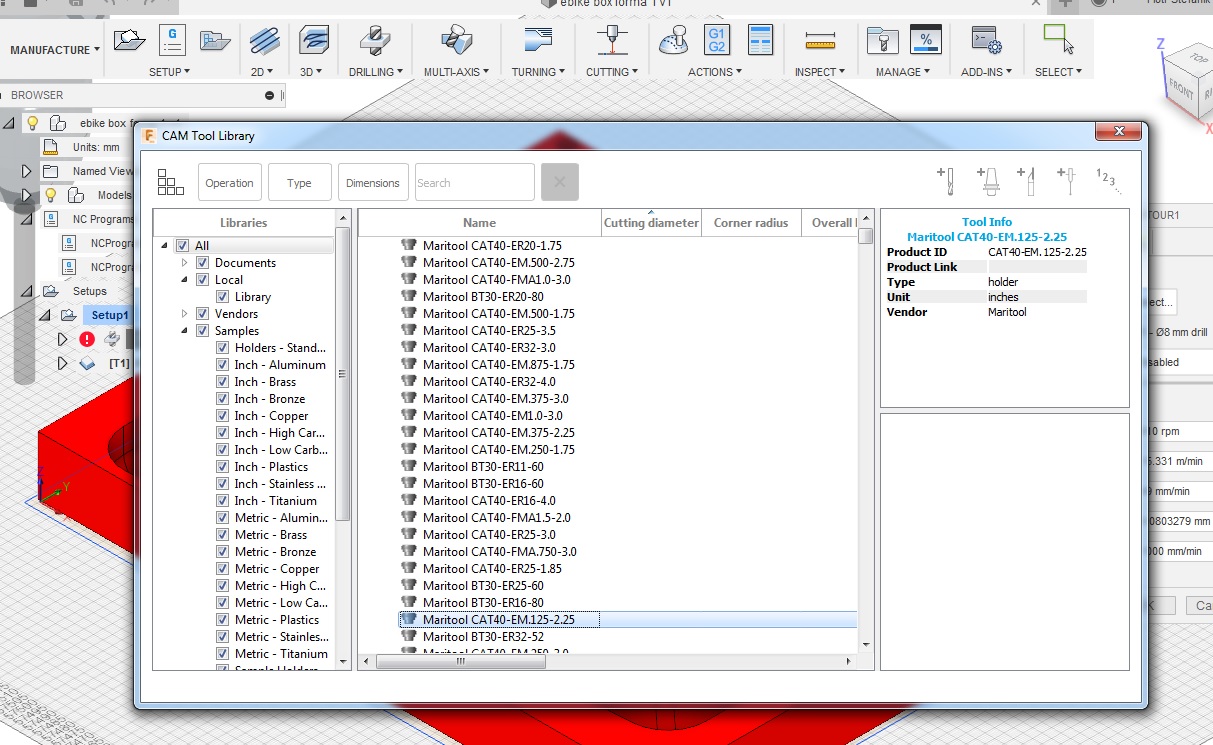Open the MULTI-AXIS menu
The width and height of the screenshot is (1213, 745).
[x=456, y=72]
